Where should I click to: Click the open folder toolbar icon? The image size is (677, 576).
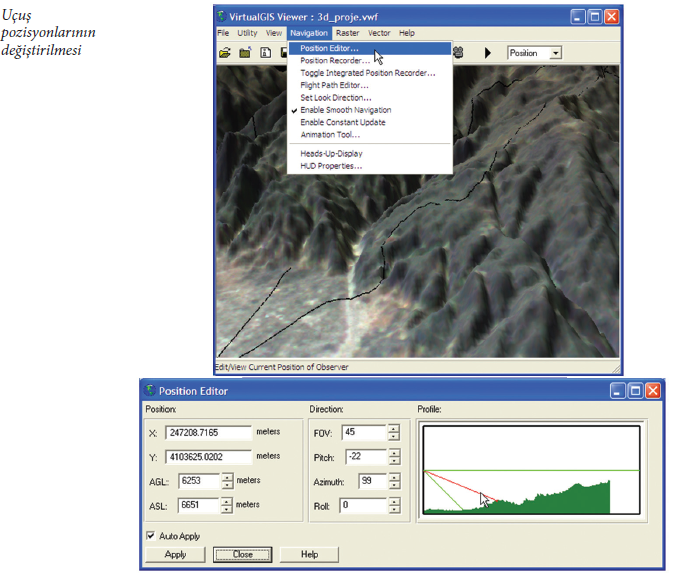(x=225, y=52)
